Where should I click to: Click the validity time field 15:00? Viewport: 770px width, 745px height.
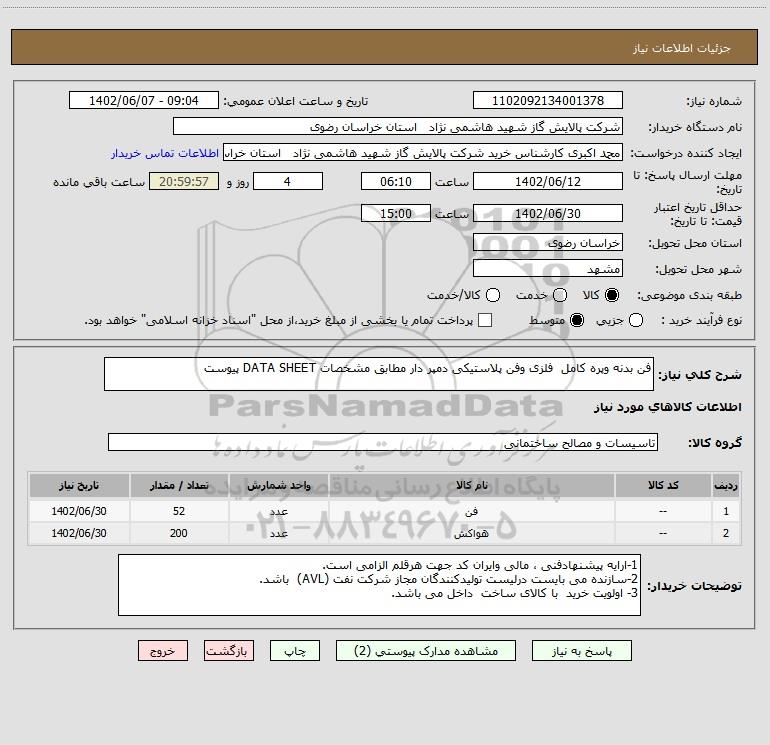click(396, 213)
